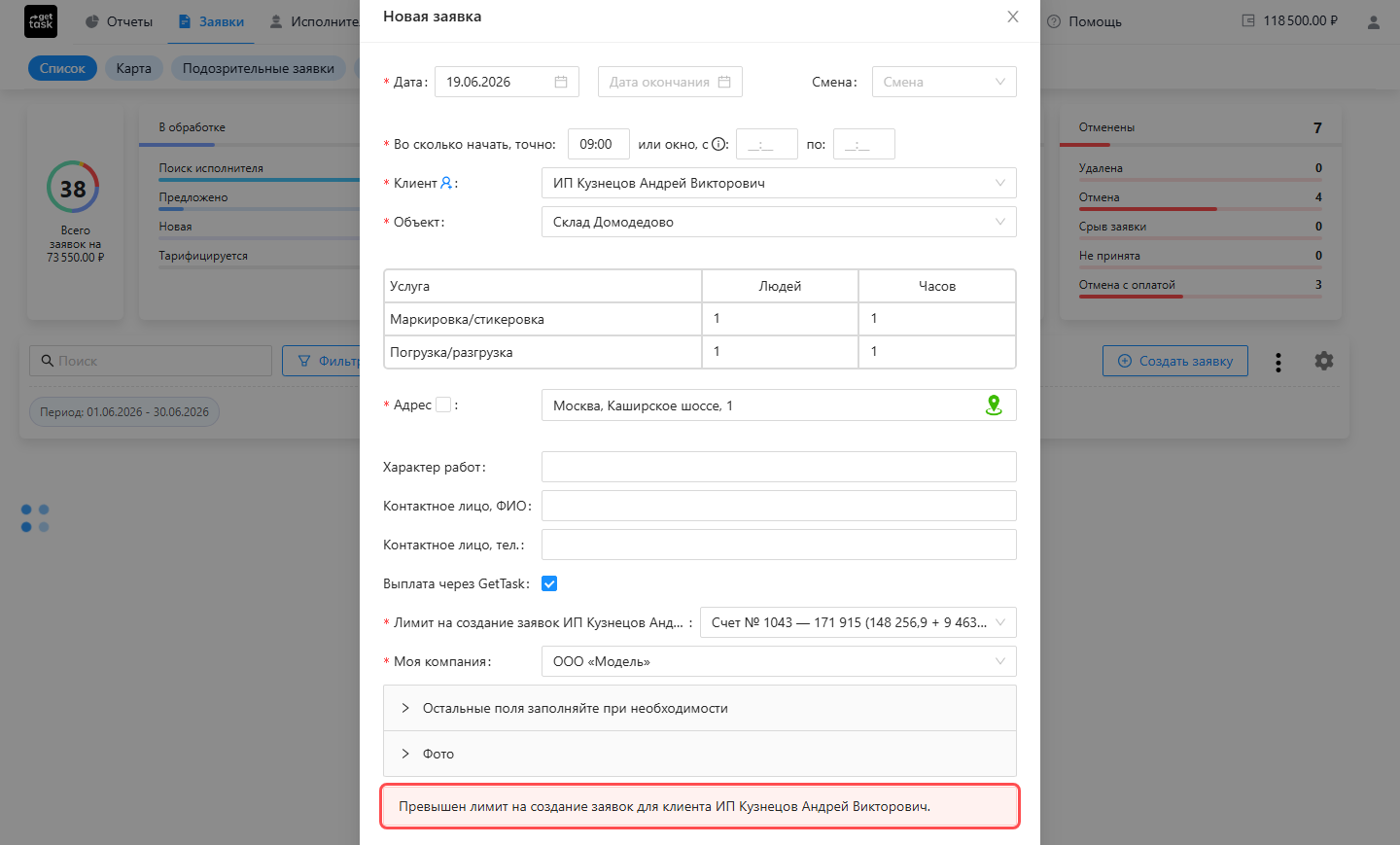Click Срыв заявки status row
The width and height of the screenshot is (1400, 845).
[x=1200, y=229]
